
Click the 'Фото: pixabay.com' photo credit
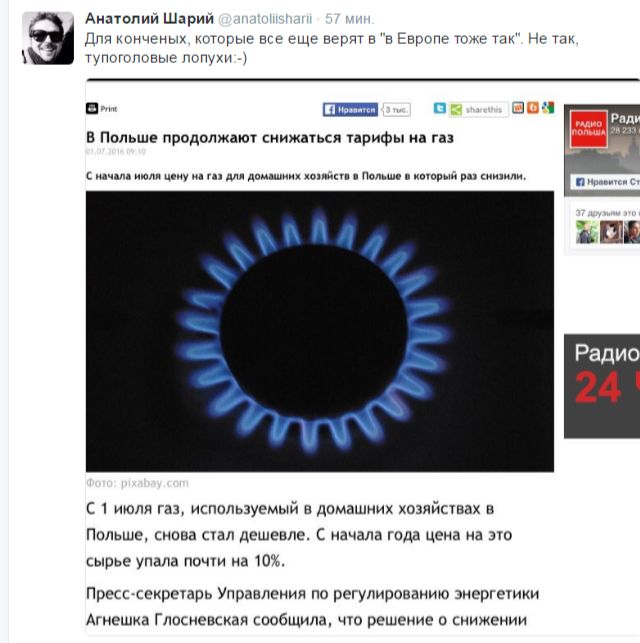pos(137,483)
